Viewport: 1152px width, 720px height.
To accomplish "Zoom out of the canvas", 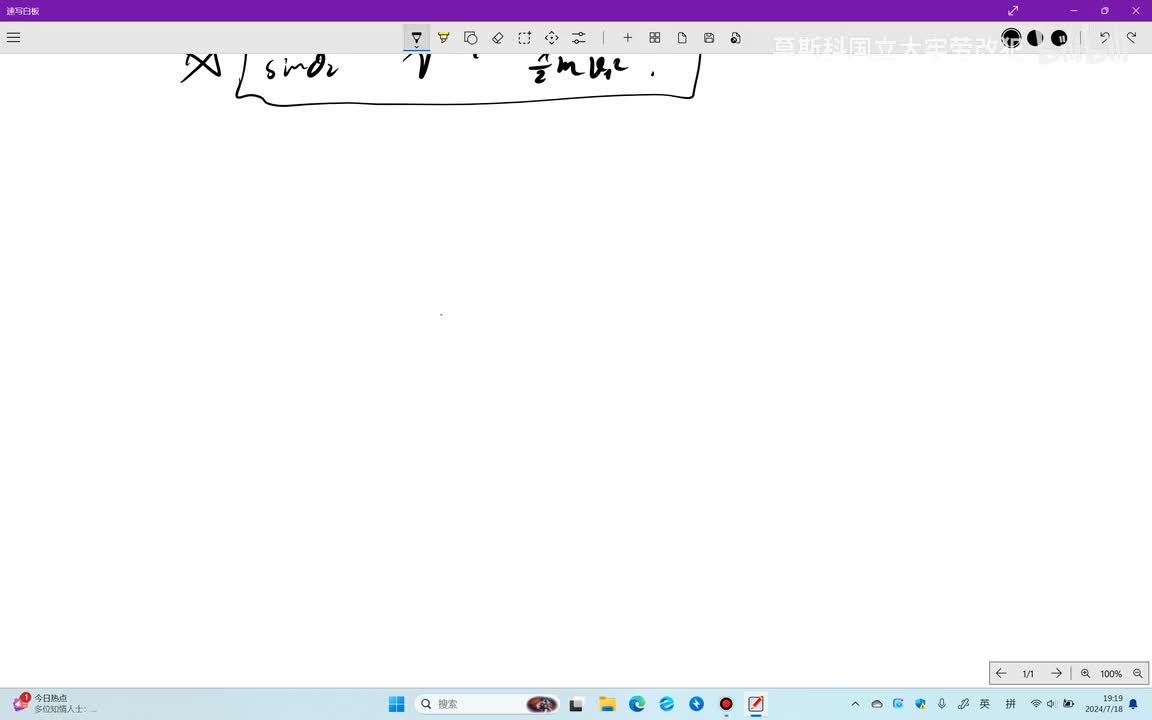I will click(x=1138, y=673).
